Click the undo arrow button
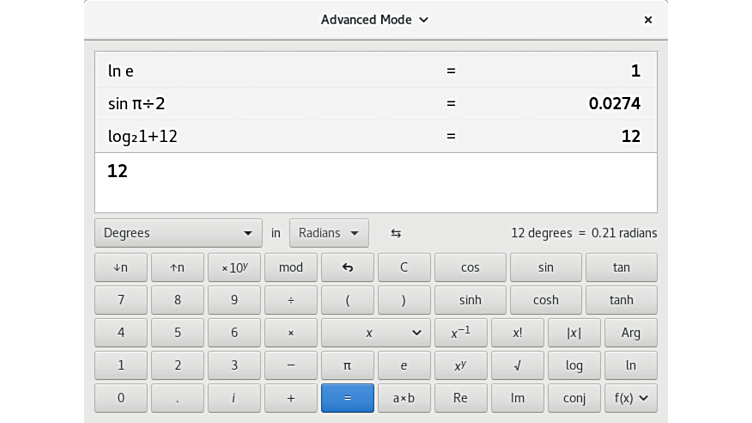This screenshot has height=423, width=752. click(x=347, y=268)
